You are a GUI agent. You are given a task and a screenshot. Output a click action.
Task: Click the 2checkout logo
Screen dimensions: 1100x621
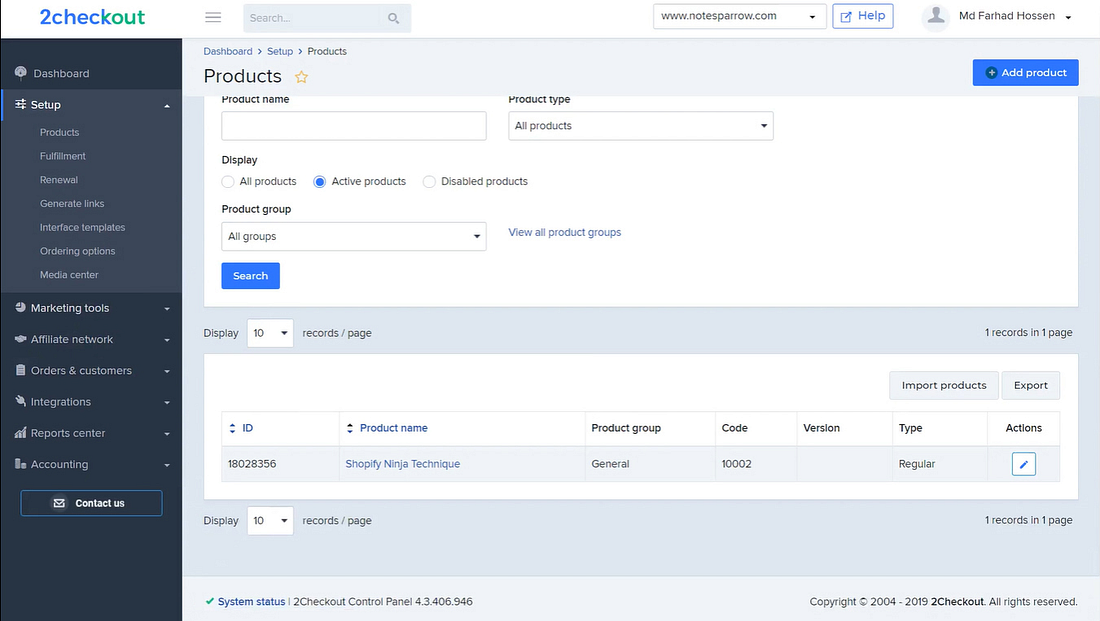[92, 17]
